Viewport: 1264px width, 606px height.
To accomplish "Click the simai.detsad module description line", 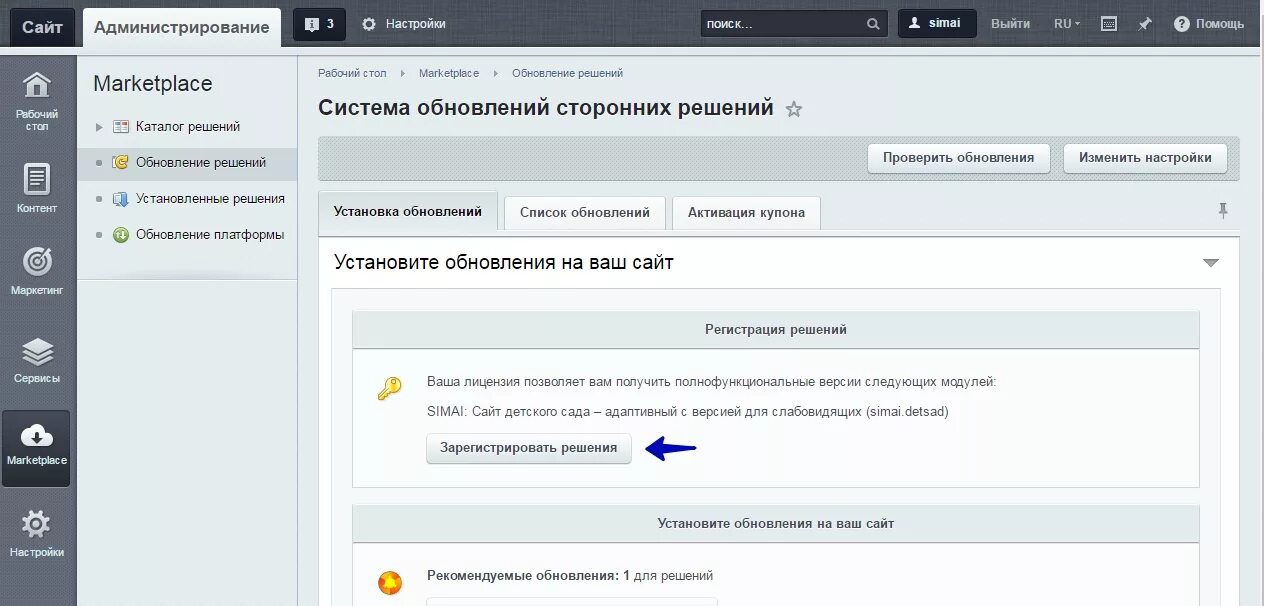I will 688,411.
